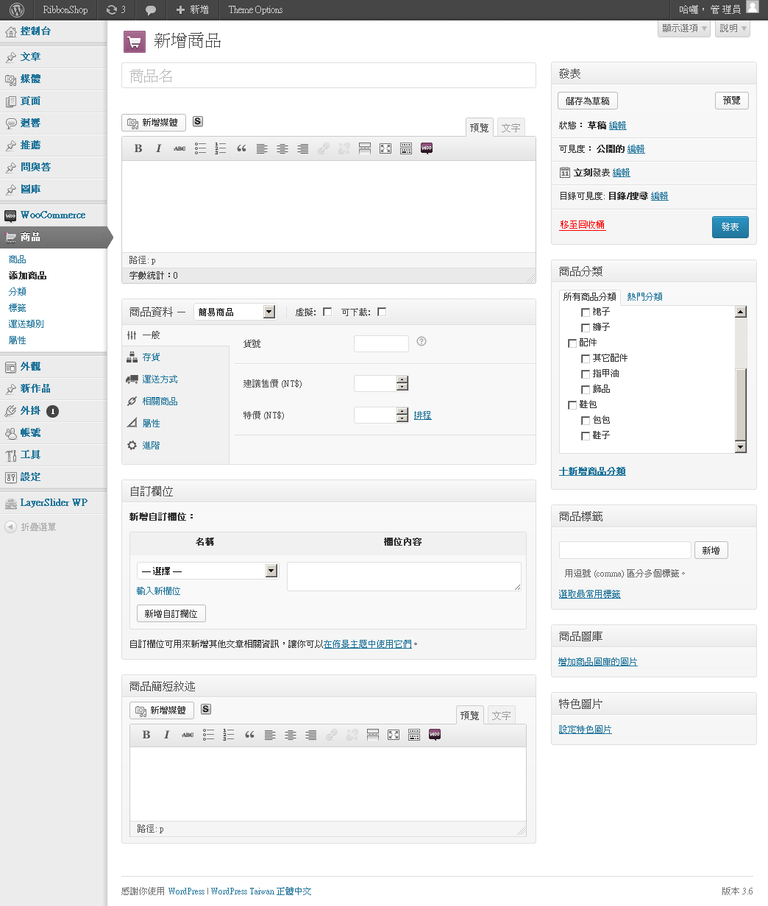768x906 pixels.
Task: Click the 商品名 product title field
Action: pyautogui.click(x=328, y=76)
